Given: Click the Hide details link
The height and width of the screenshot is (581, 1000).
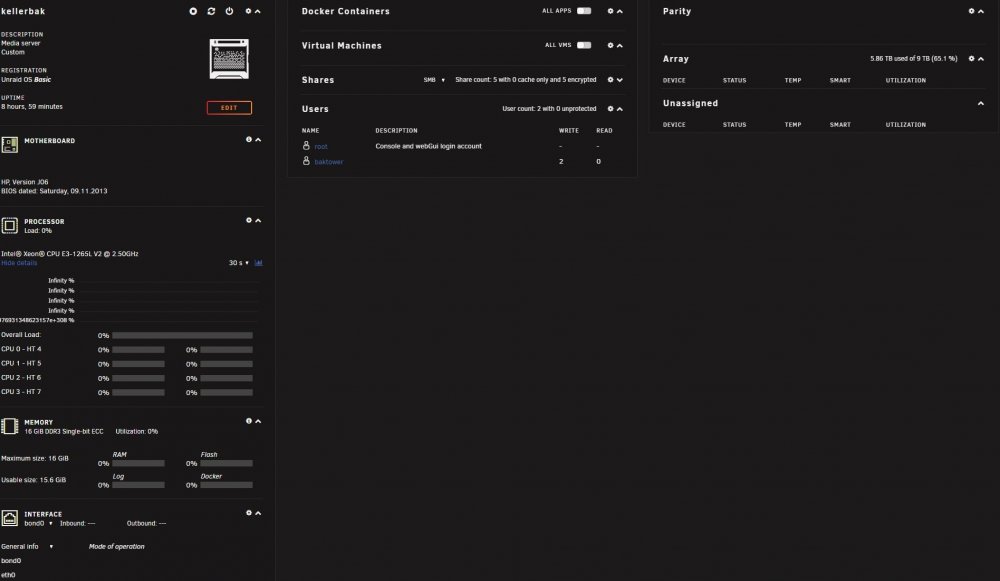Looking at the screenshot, I should (19, 263).
